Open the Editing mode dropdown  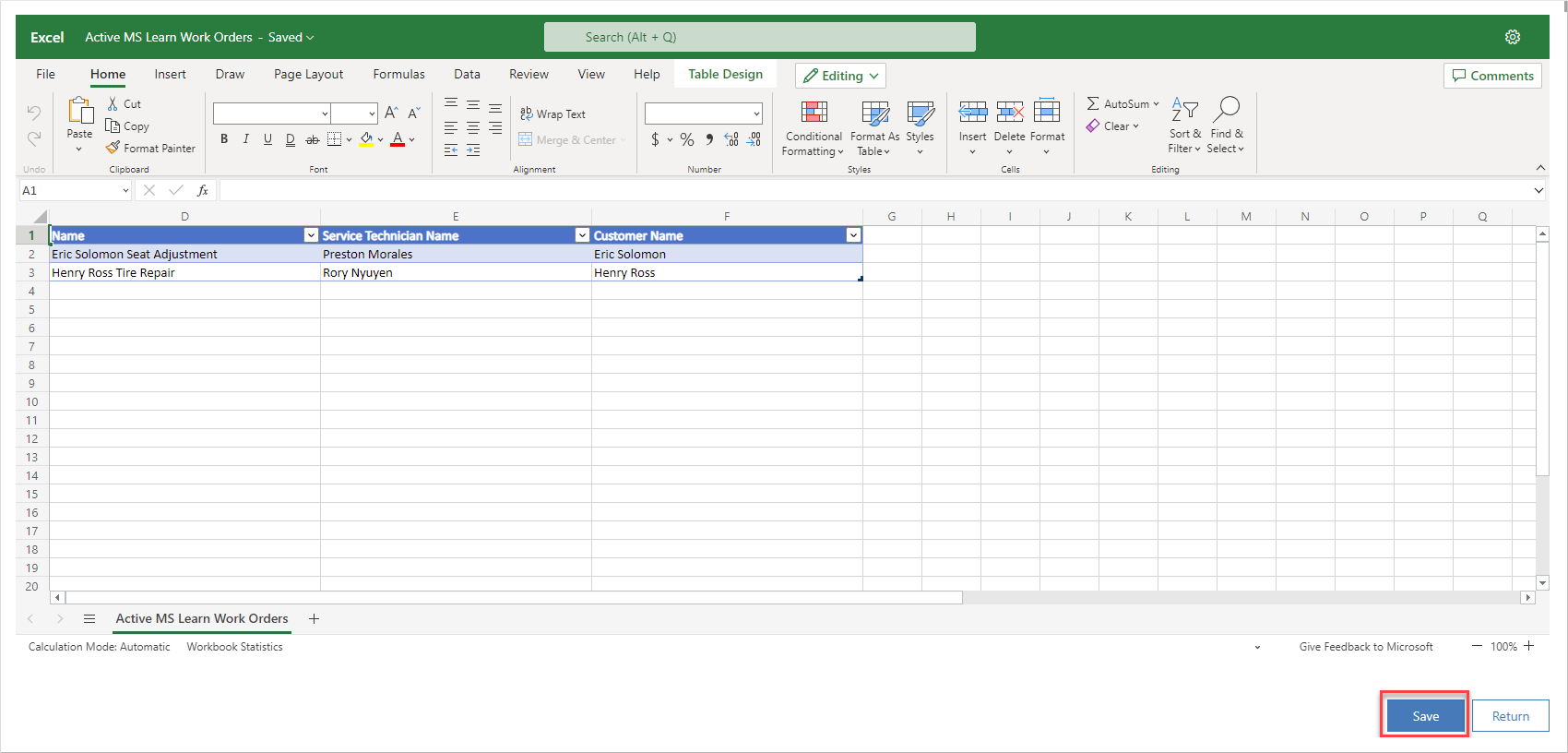840,76
